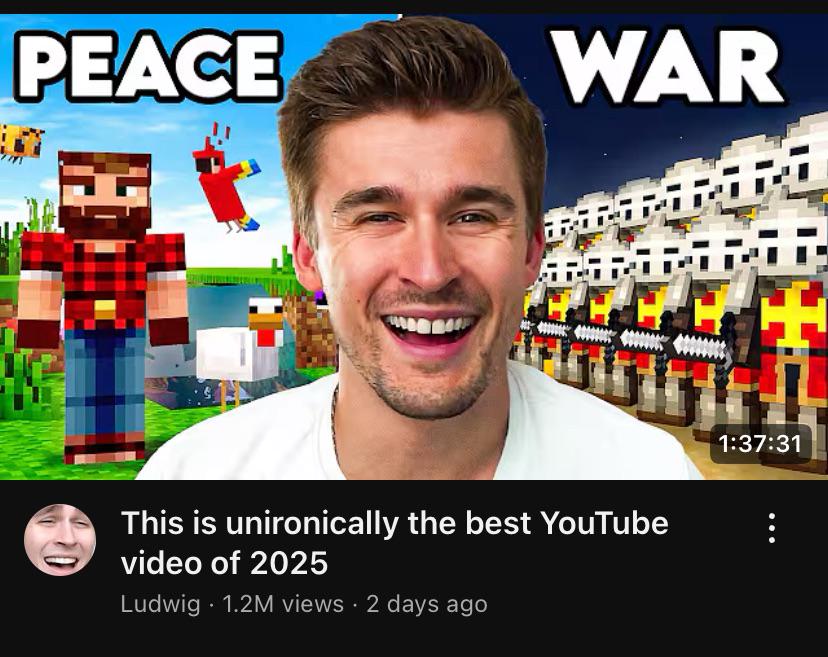828x657 pixels.
Task: Open the three-dot more options menu
Action: point(771,528)
